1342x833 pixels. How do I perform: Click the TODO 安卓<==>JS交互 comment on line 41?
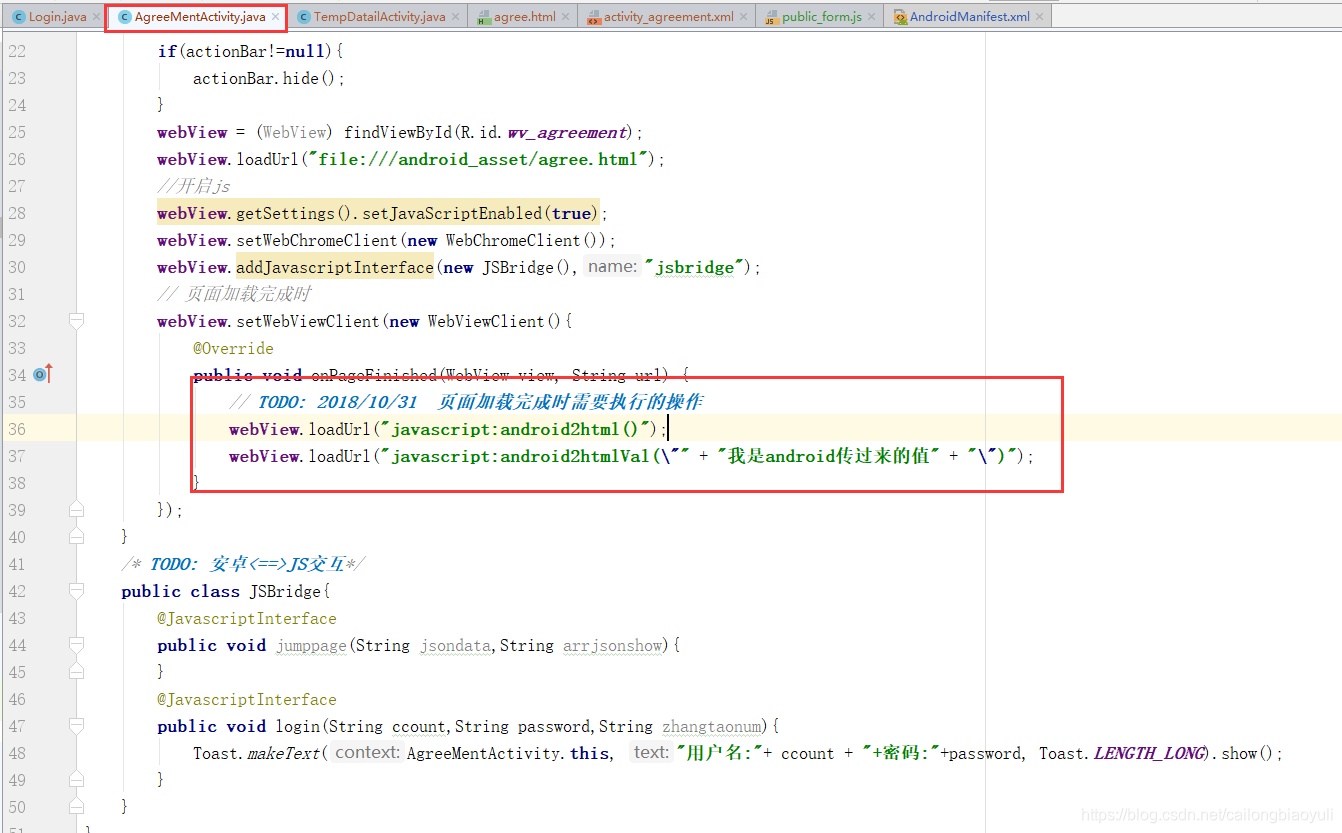tap(243, 564)
